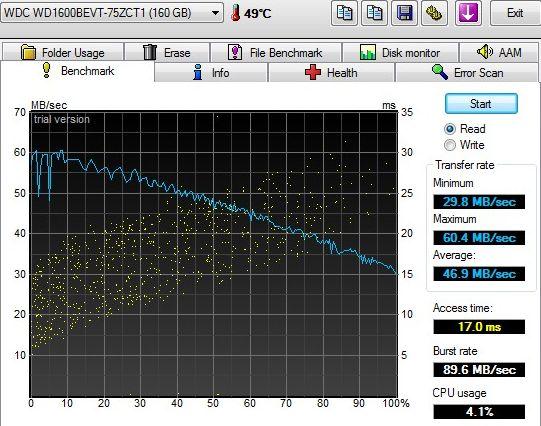This screenshot has height=426, width=541.
Task: Open the Erase tab
Action: coord(167,52)
